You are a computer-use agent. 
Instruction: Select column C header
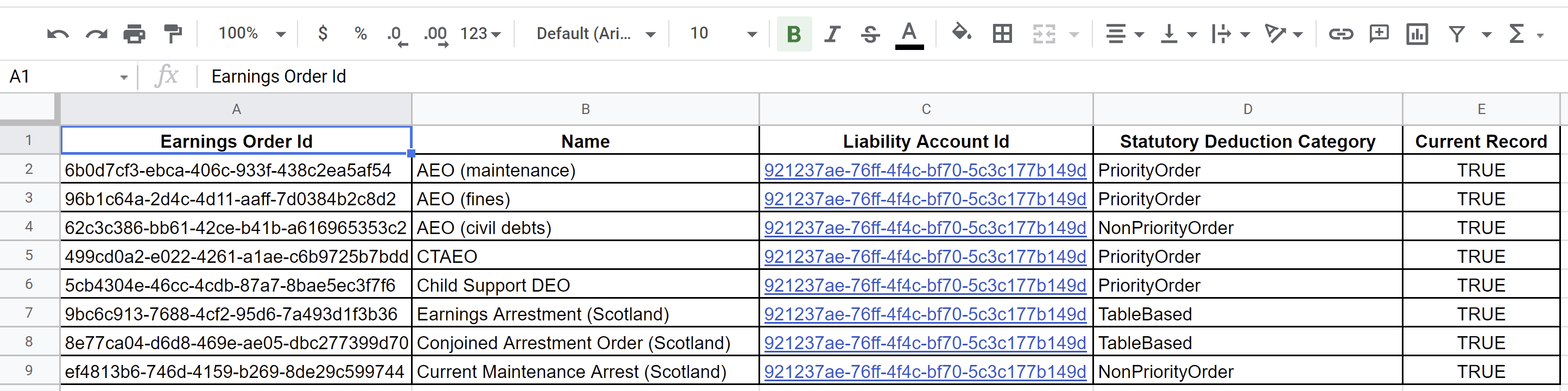click(x=926, y=109)
